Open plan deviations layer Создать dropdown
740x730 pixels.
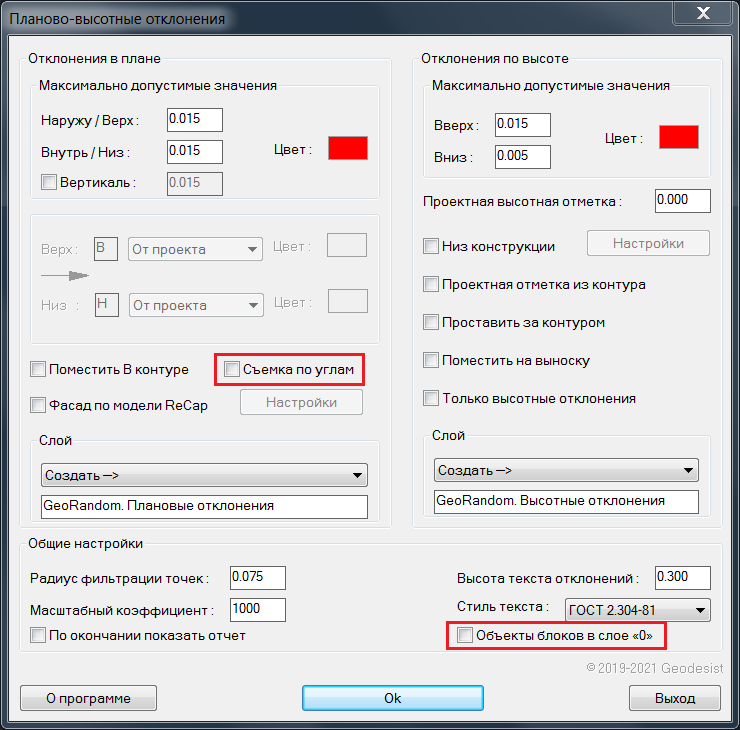[x=204, y=475]
